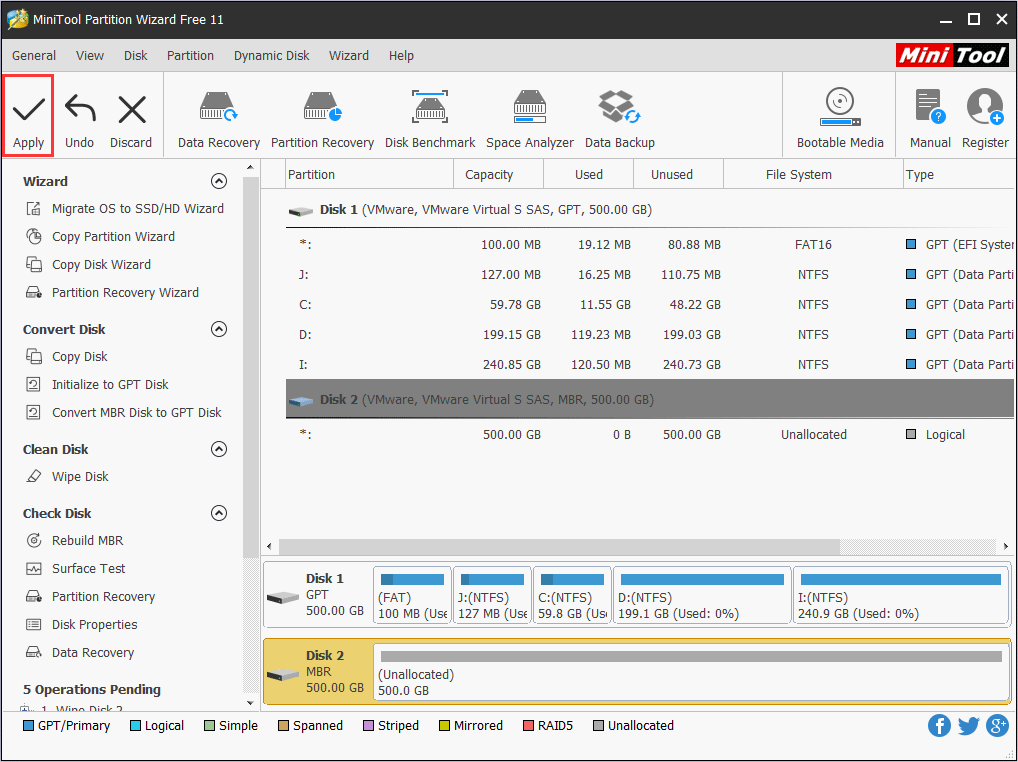
Task: Select Disk 1 header row in list
Action: pos(649,210)
